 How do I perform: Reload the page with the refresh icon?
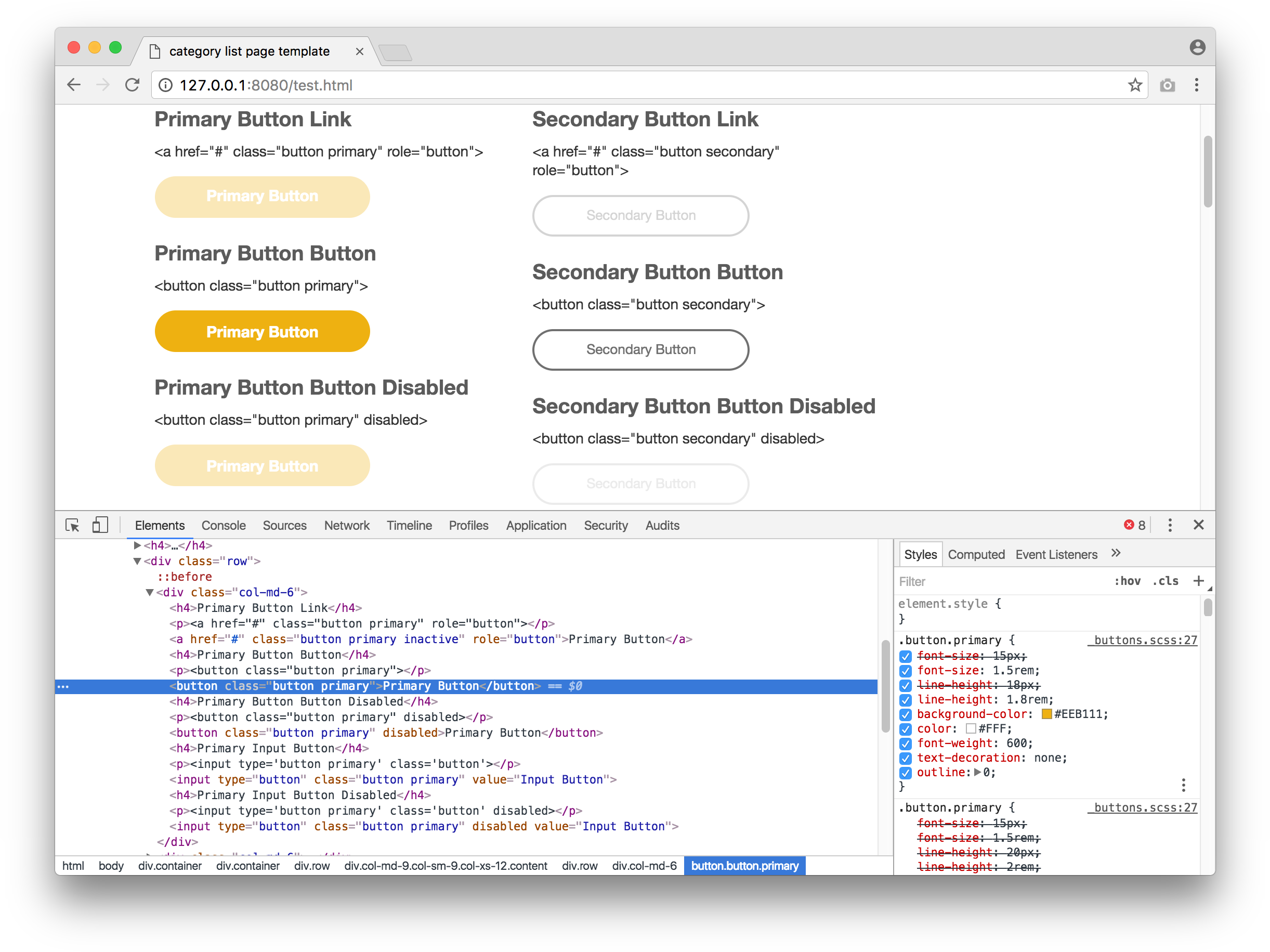coord(133,85)
